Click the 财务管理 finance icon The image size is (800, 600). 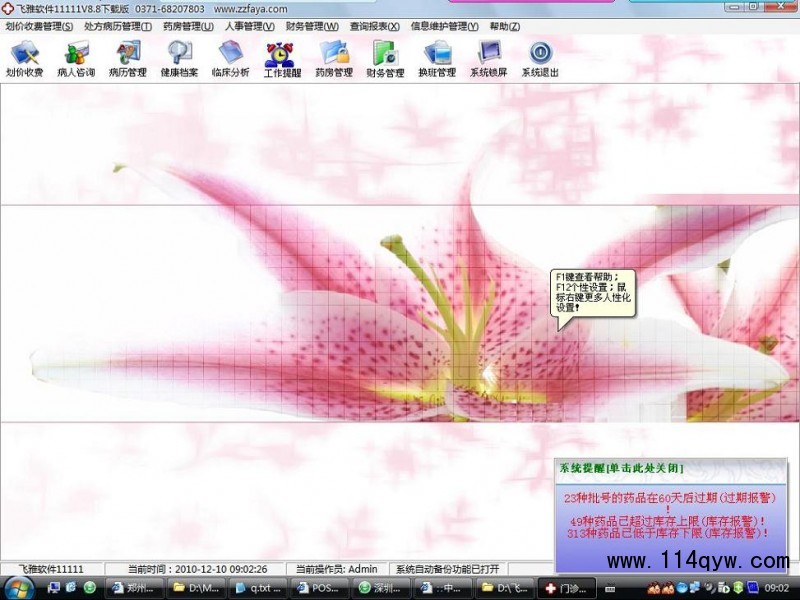tap(385, 58)
